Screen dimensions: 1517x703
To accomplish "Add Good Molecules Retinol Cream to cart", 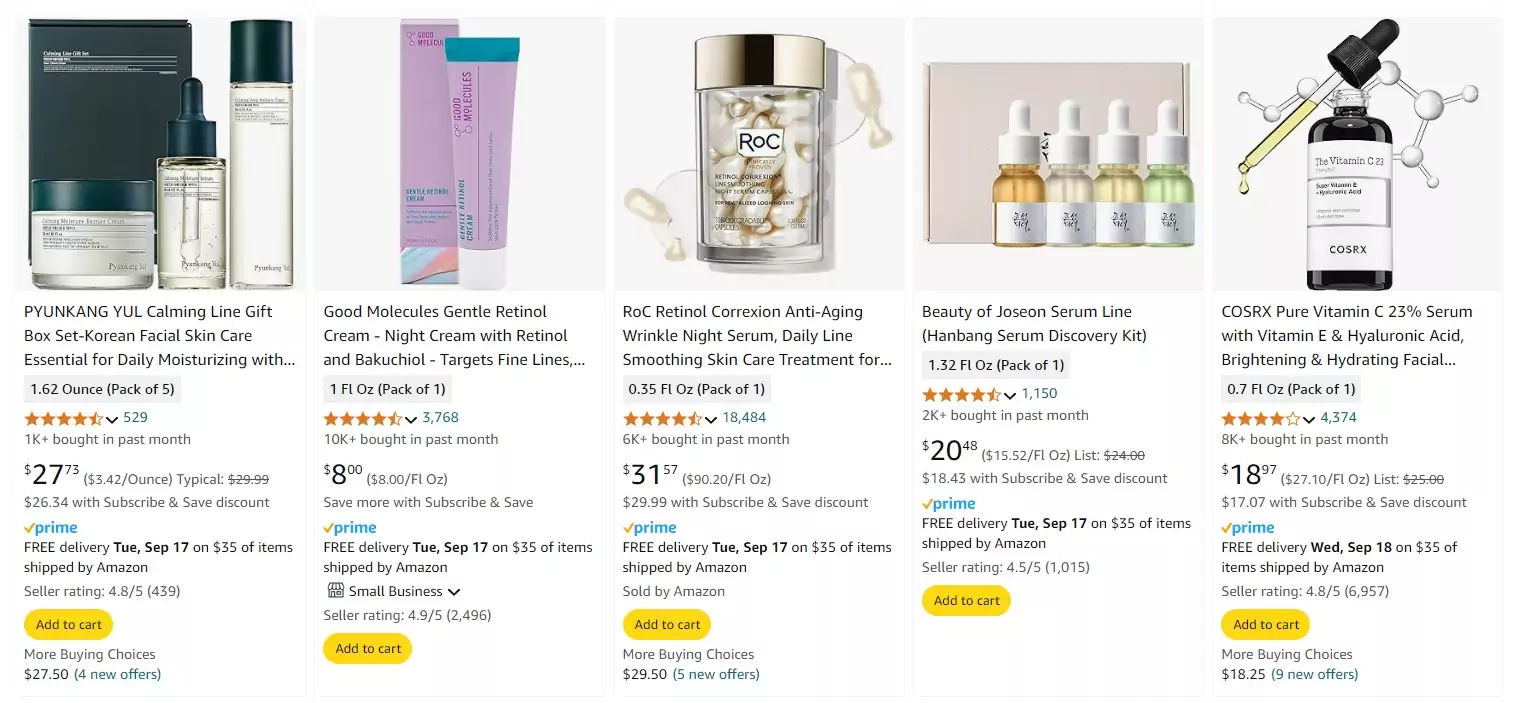I will click(x=368, y=649).
